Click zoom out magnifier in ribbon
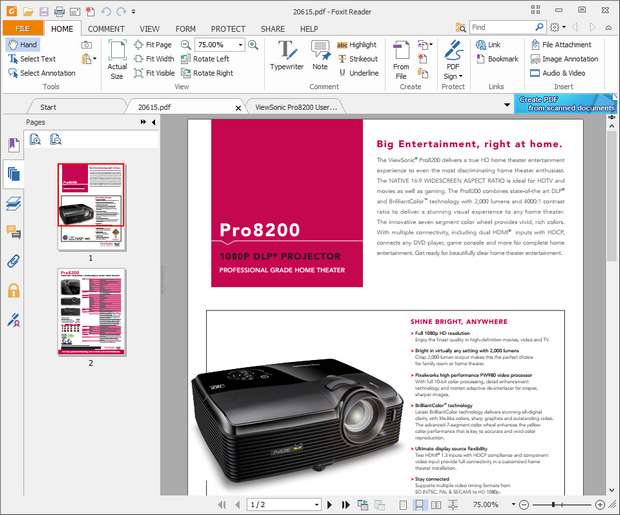The height and width of the screenshot is (515, 620). pos(185,44)
